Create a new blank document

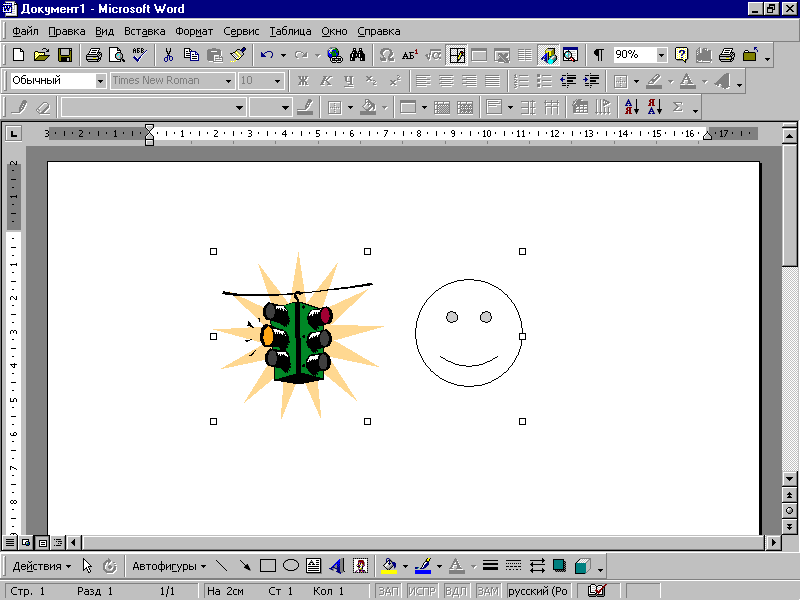click(x=18, y=55)
